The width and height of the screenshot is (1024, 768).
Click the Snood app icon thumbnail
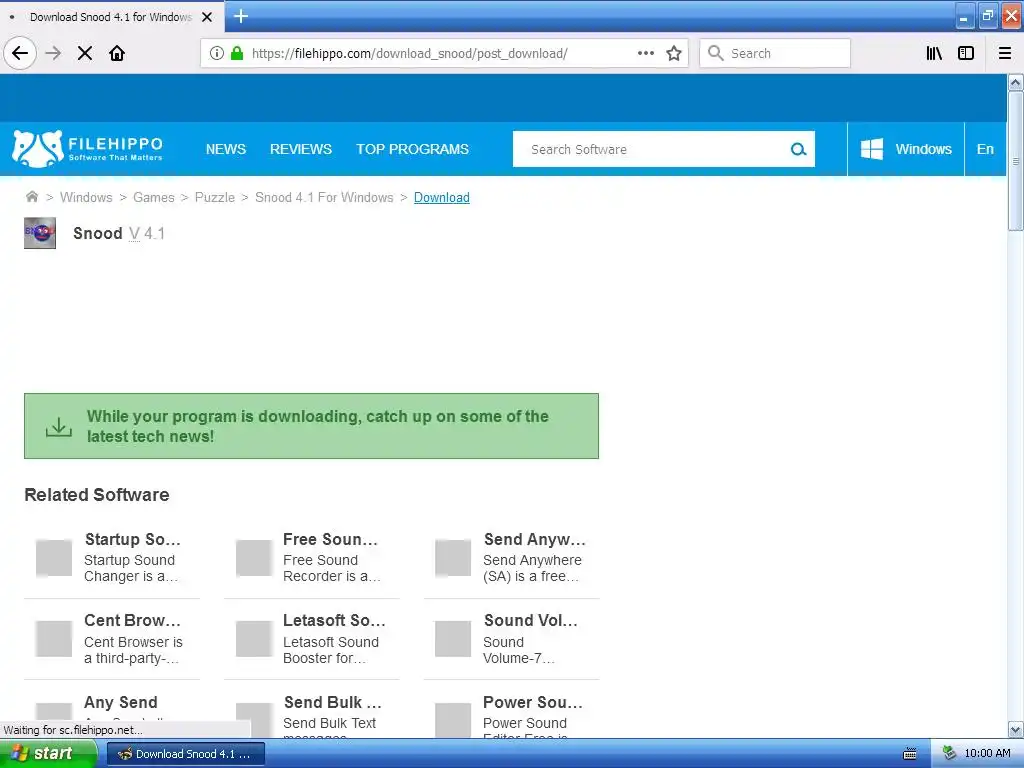point(40,233)
